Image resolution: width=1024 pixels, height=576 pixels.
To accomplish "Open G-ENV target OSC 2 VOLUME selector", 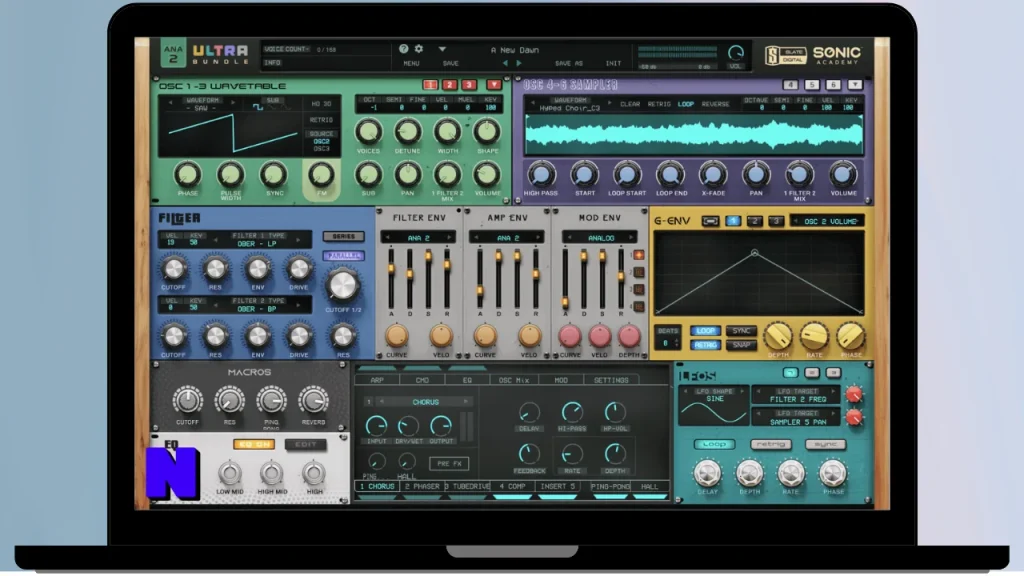I will [827, 221].
